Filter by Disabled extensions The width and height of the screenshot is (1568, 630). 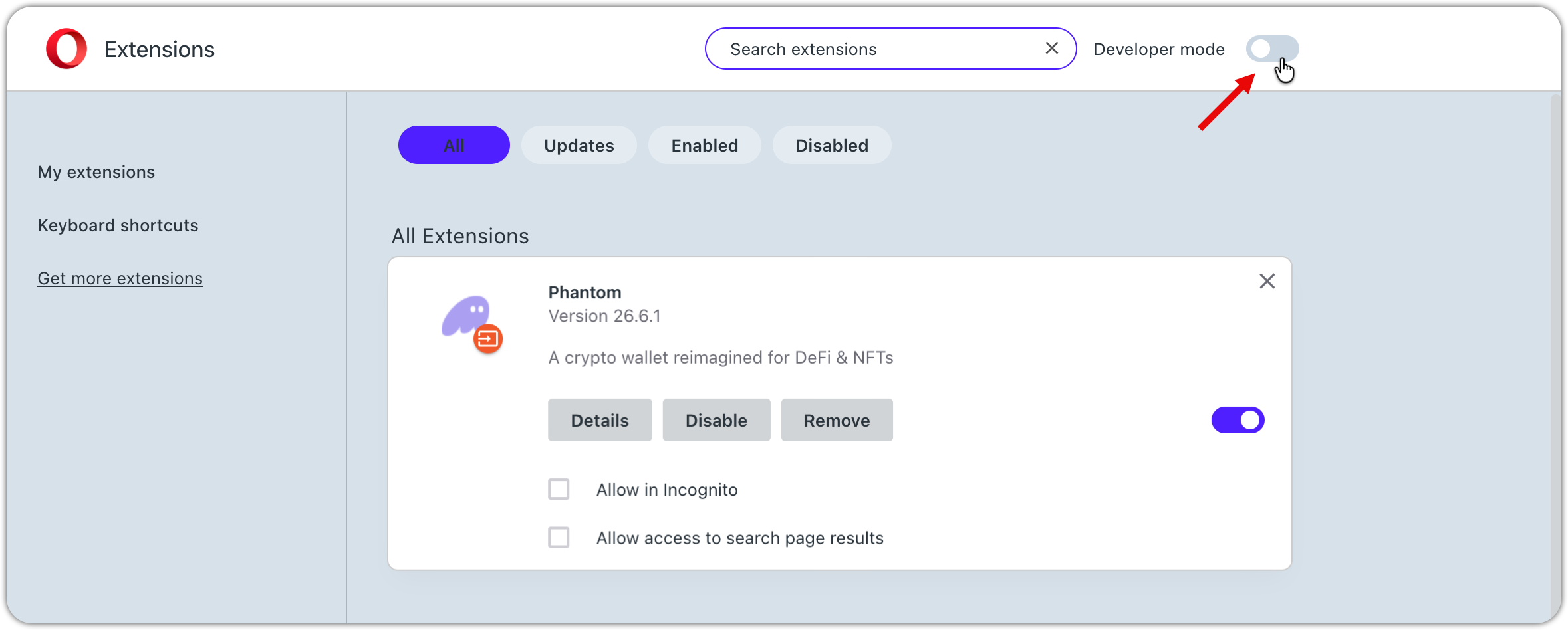coord(831,145)
